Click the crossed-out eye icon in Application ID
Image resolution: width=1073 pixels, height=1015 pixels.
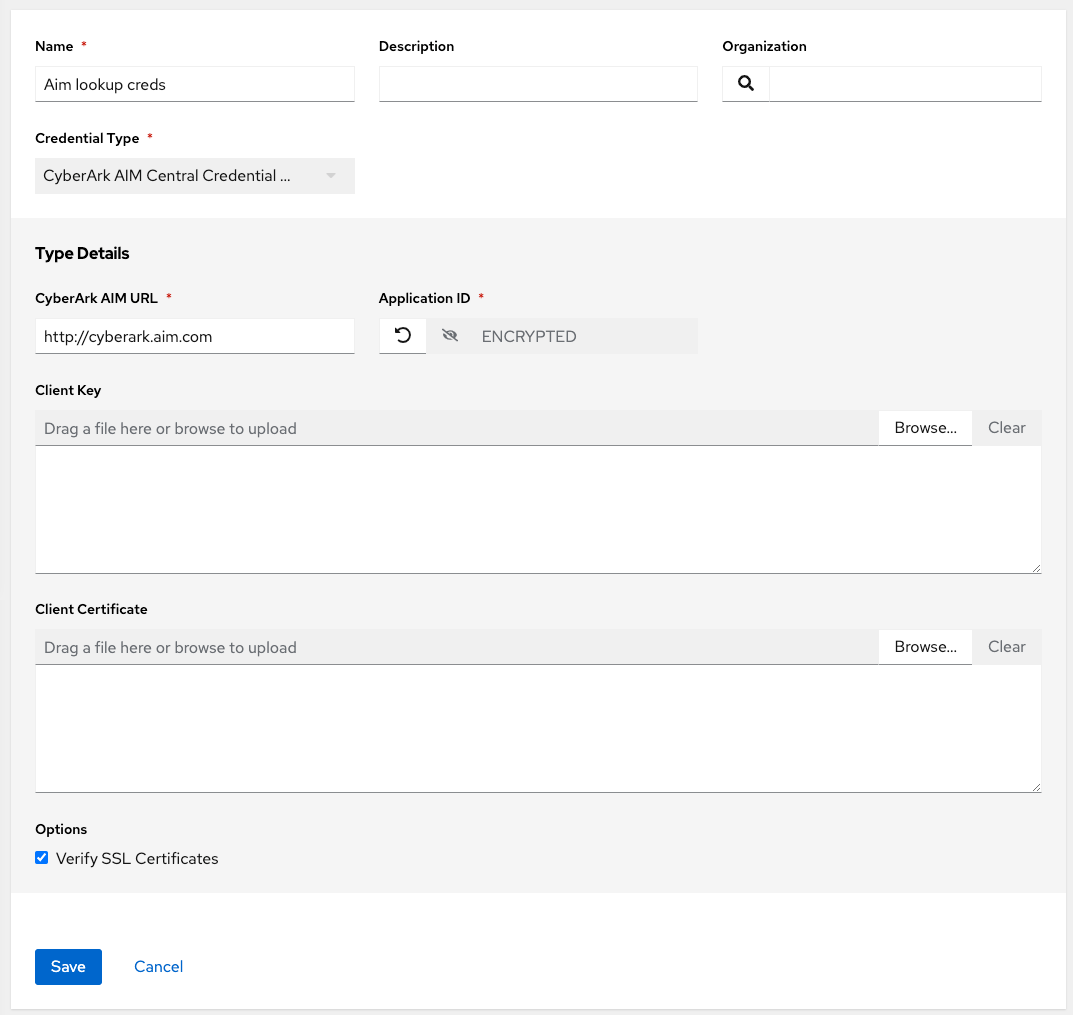(x=450, y=336)
